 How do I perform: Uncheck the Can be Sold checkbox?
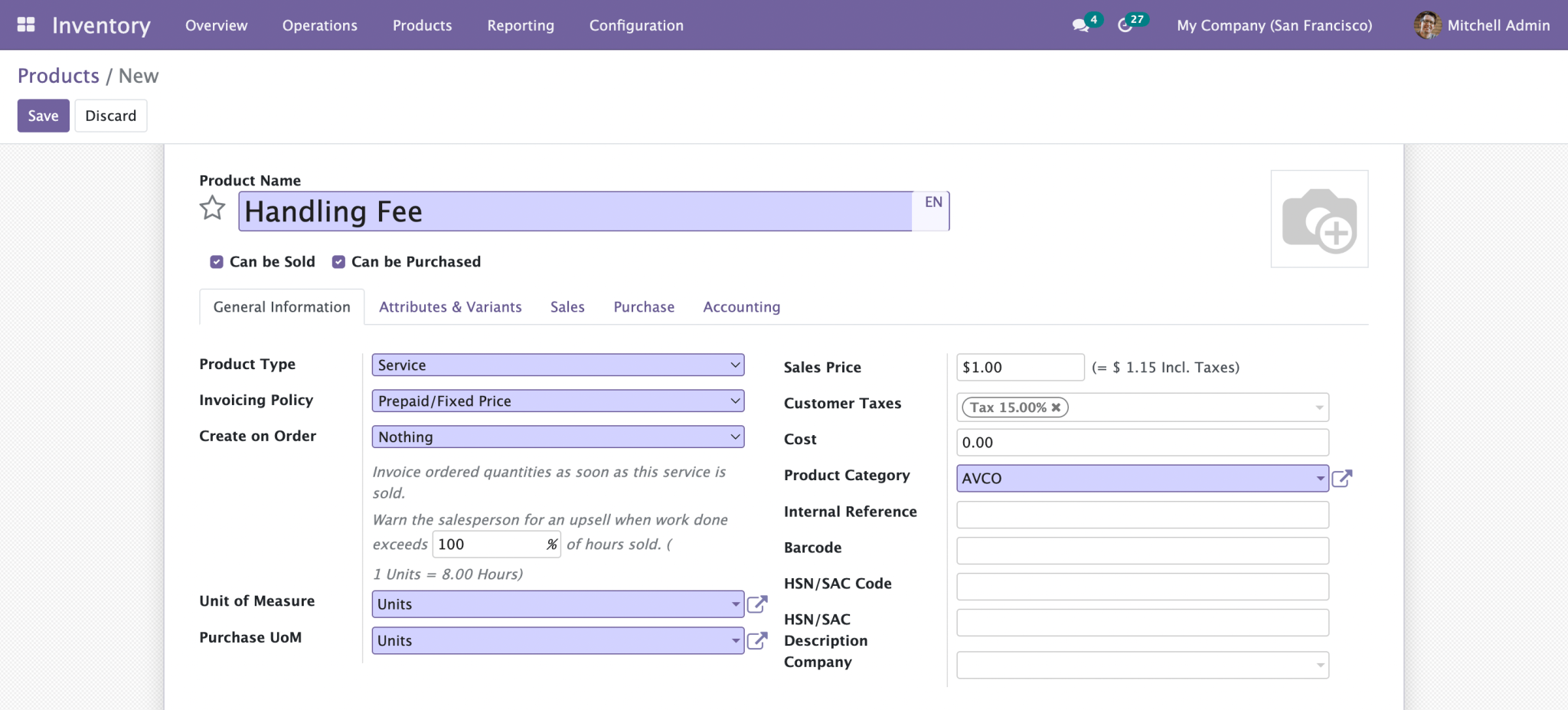click(216, 261)
